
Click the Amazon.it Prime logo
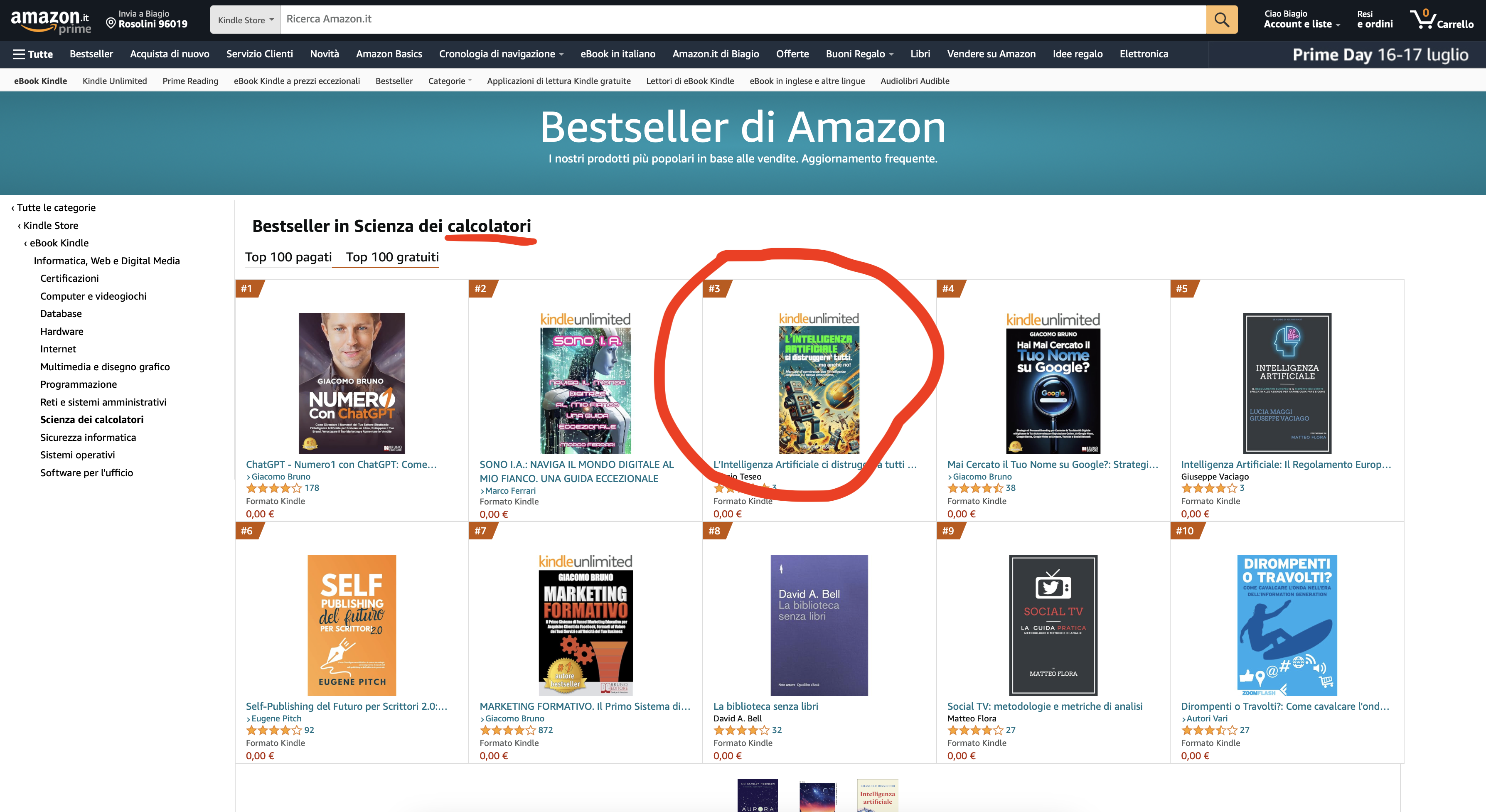pos(51,21)
